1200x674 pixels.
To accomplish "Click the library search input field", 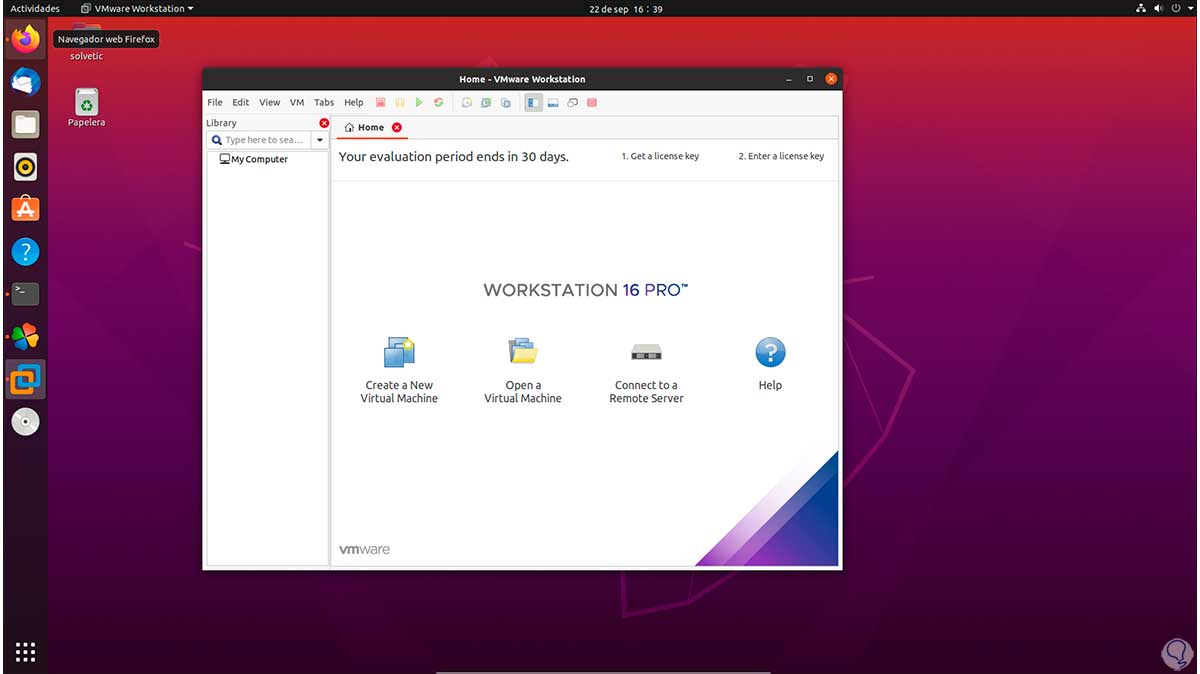I will pos(260,140).
